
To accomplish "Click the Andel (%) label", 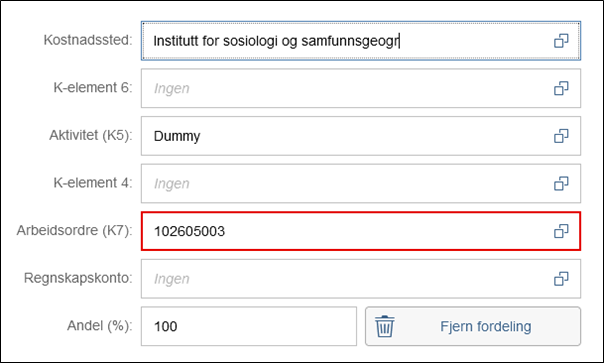I will pos(100,326).
